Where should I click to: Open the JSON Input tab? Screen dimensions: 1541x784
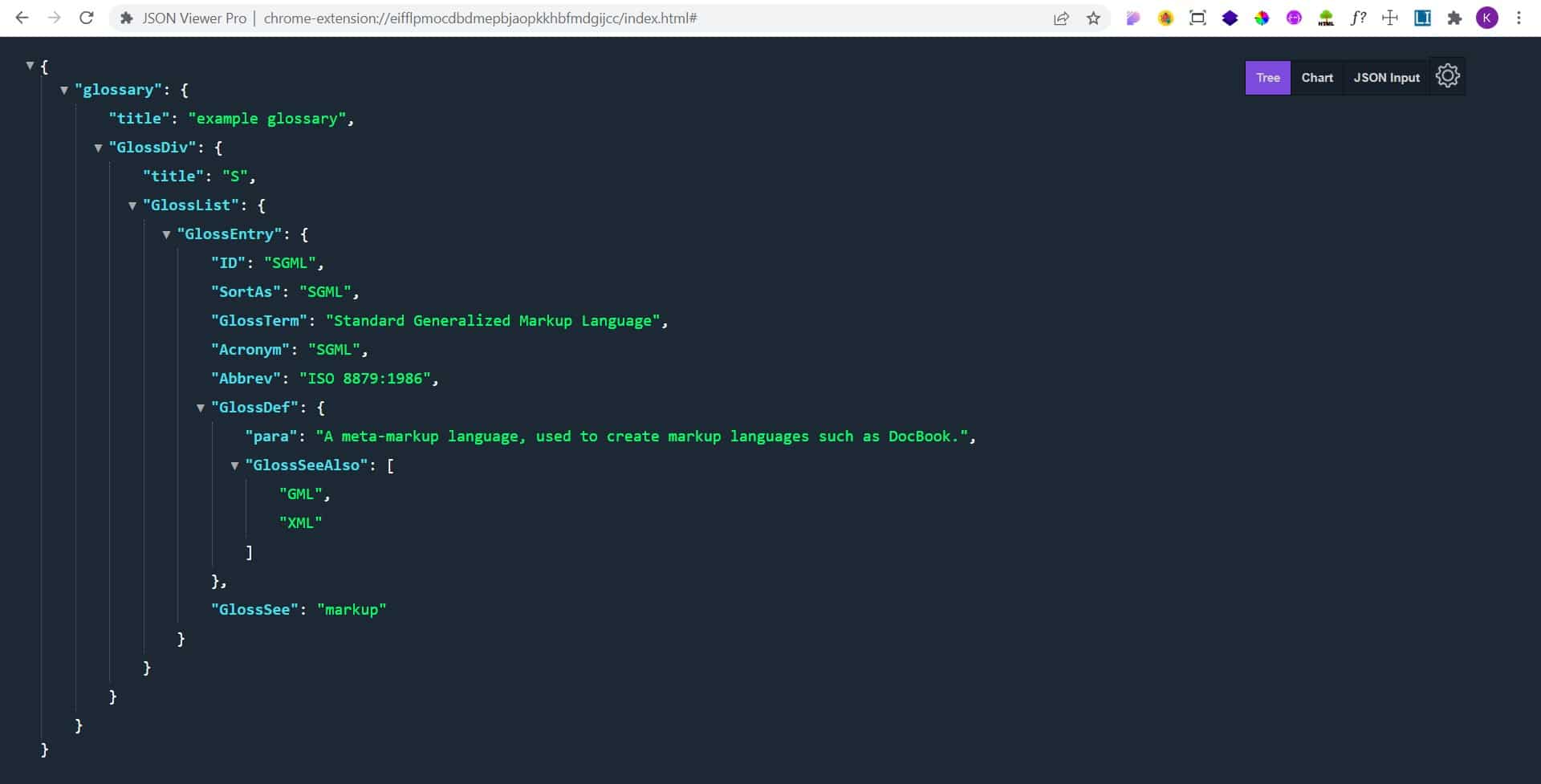point(1386,77)
